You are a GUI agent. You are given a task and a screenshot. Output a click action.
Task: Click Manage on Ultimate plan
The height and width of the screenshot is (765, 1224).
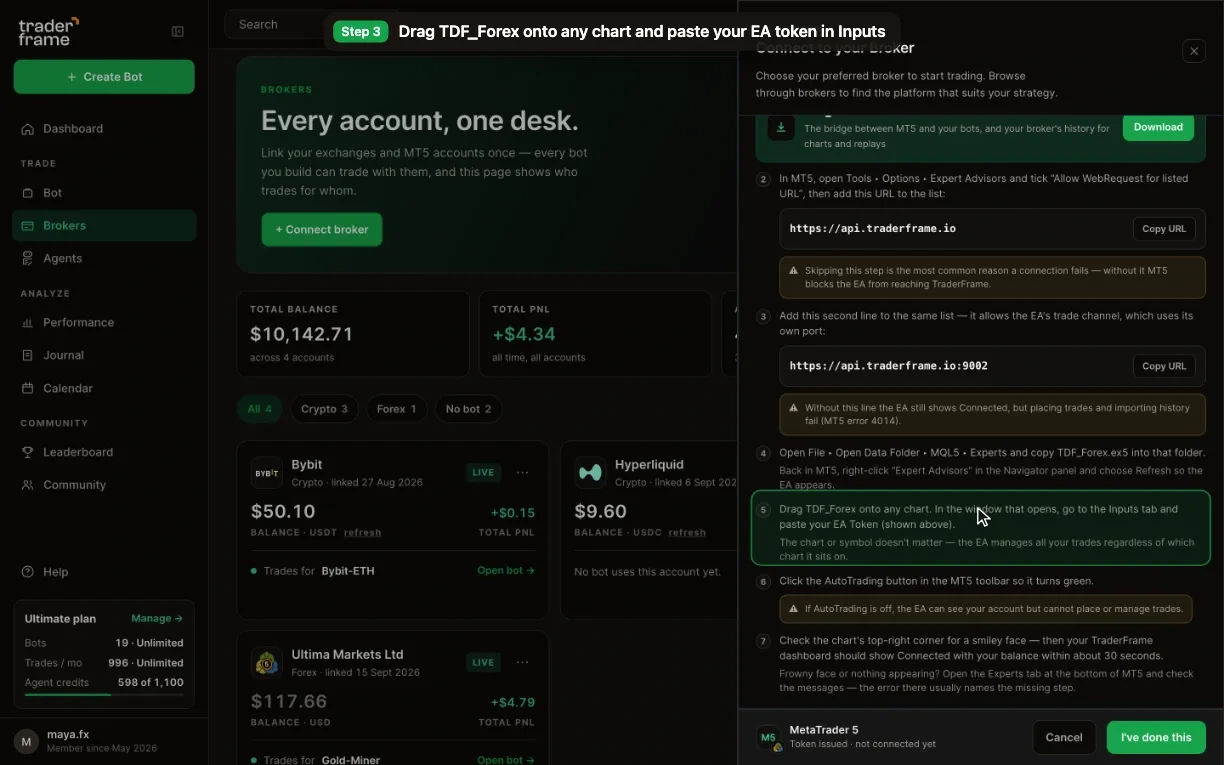(157, 619)
